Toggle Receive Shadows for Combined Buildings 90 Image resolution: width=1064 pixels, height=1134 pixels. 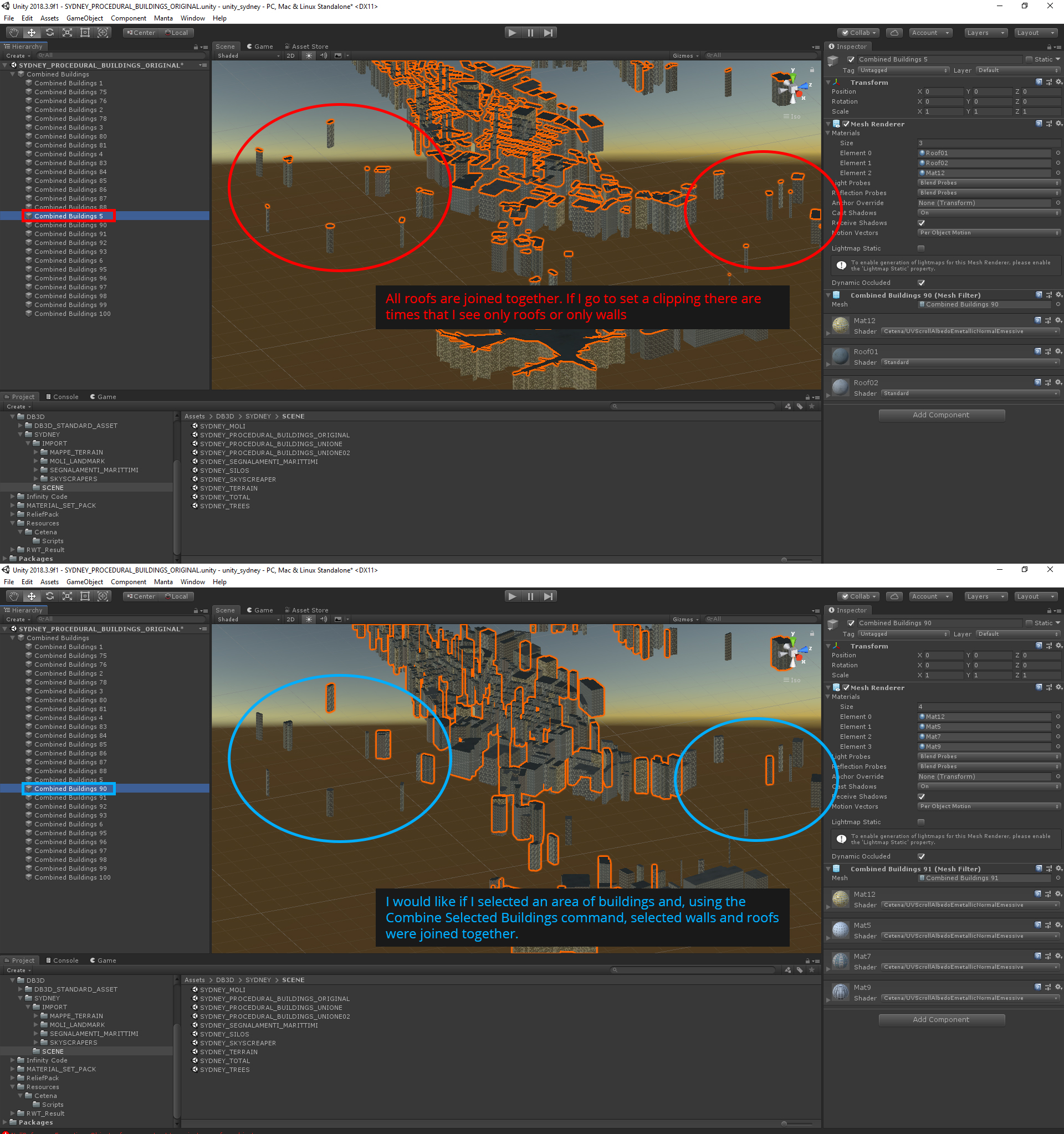921,796
